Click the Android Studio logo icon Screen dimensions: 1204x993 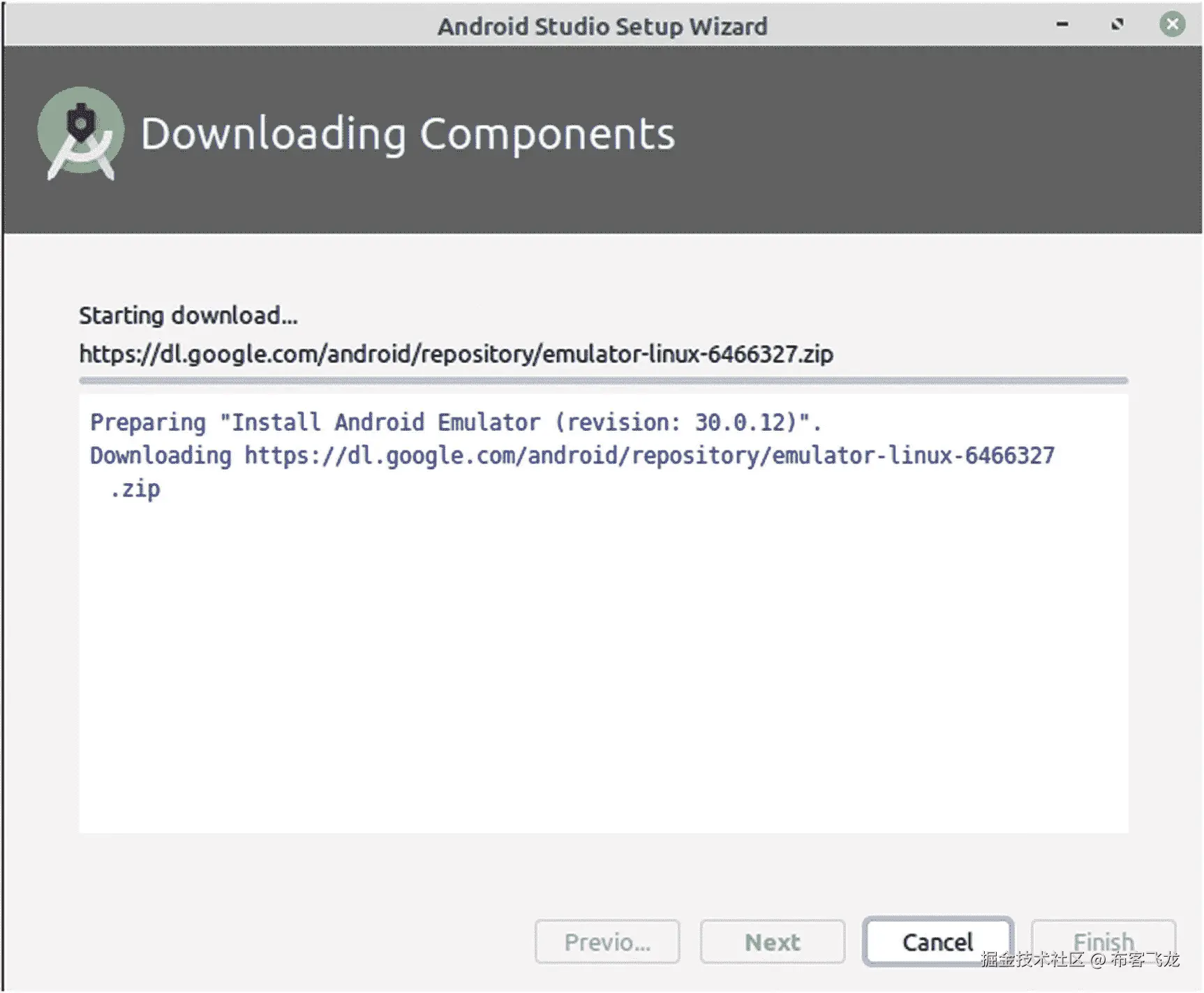point(81,133)
